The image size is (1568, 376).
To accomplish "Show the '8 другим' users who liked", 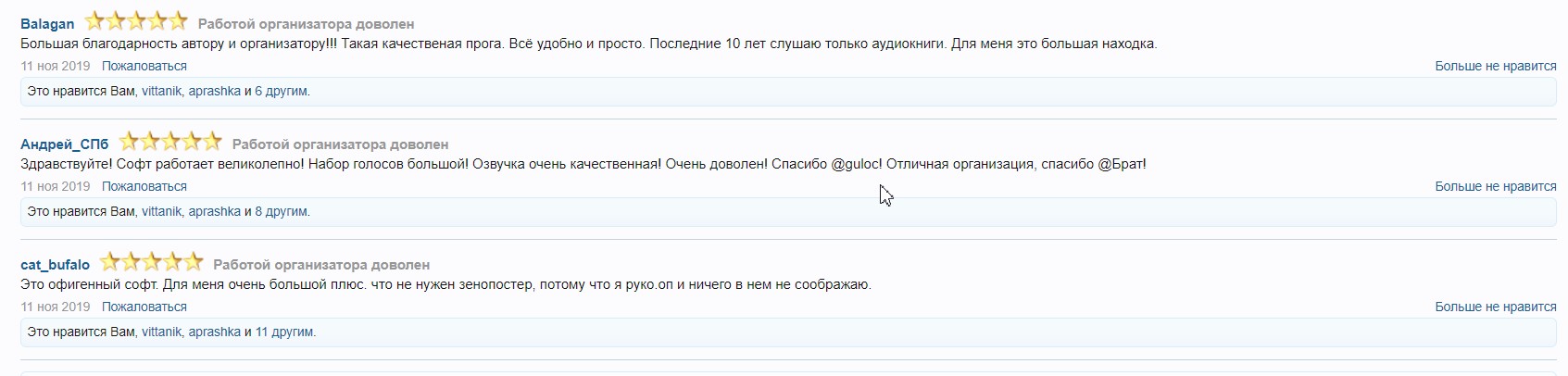I will click(282, 212).
